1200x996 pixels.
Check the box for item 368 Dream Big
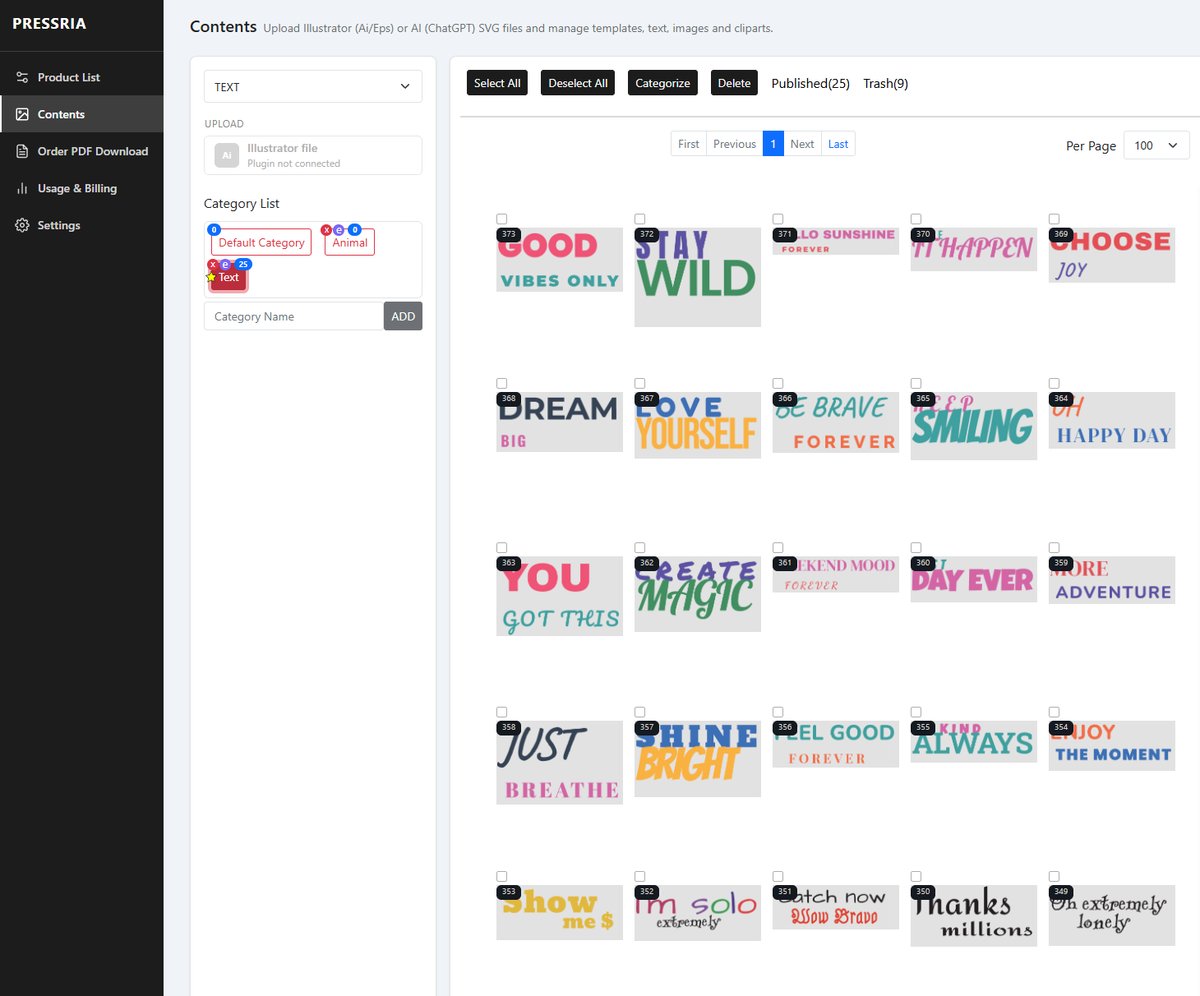(502, 383)
